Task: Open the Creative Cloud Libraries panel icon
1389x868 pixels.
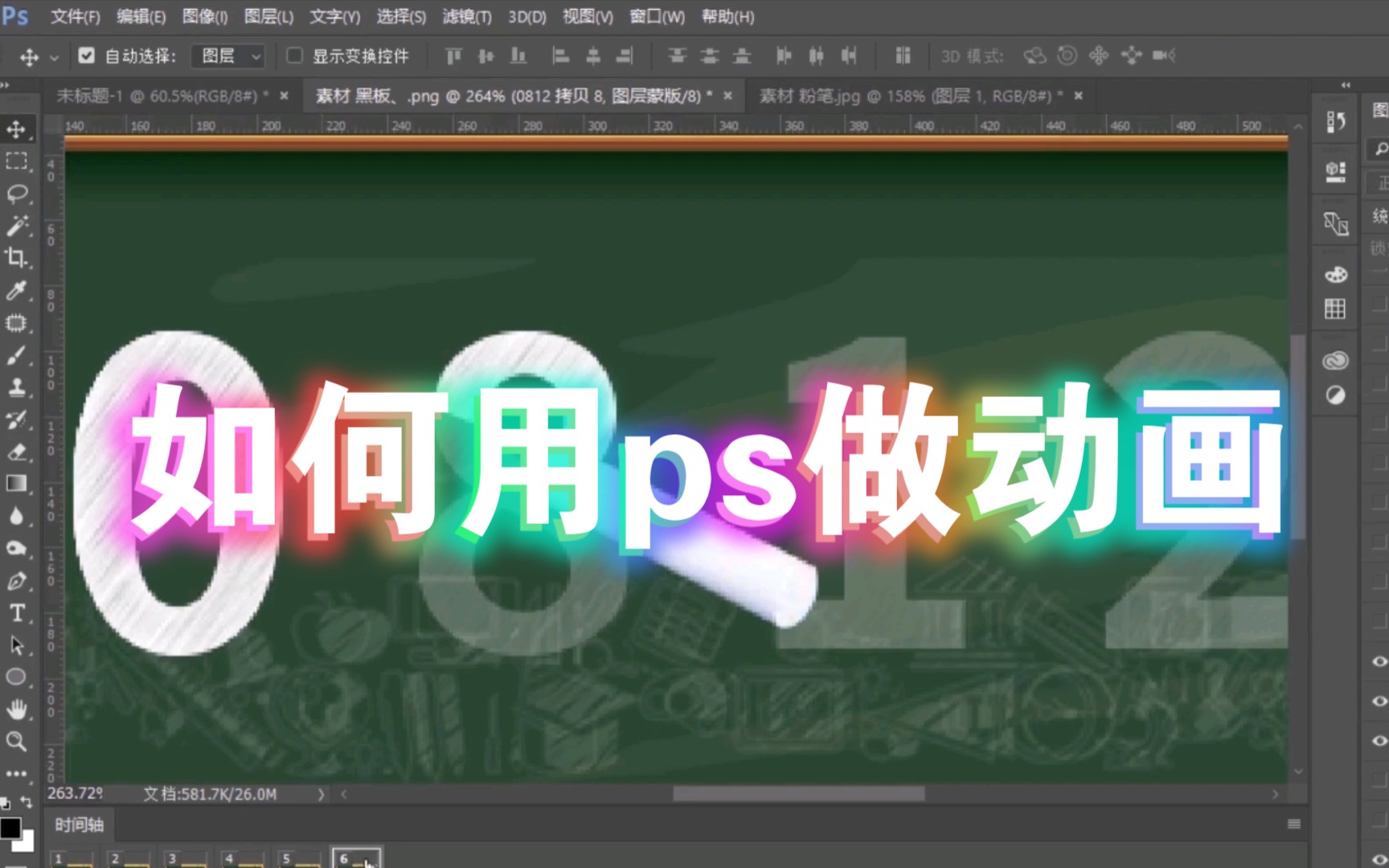Action: click(x=1335, y=361)
